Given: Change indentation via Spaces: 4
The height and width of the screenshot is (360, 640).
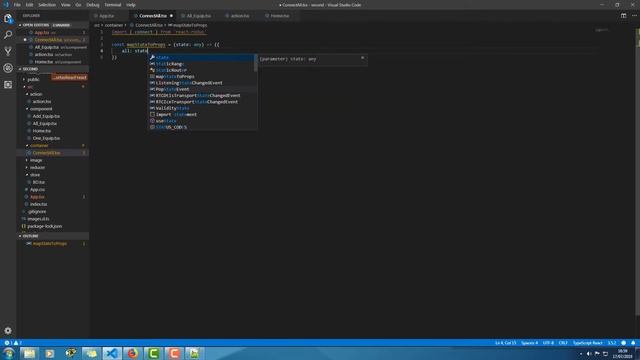Looking at the screenshot, I should point(529,343).
